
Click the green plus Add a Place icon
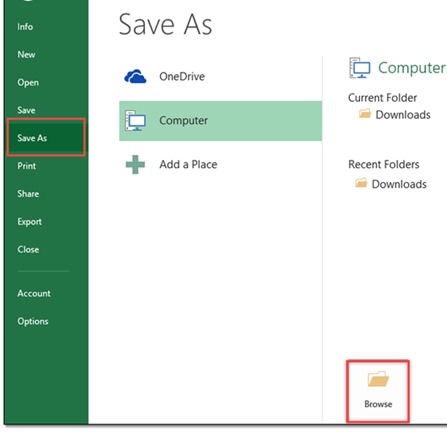tap(135, 164)
